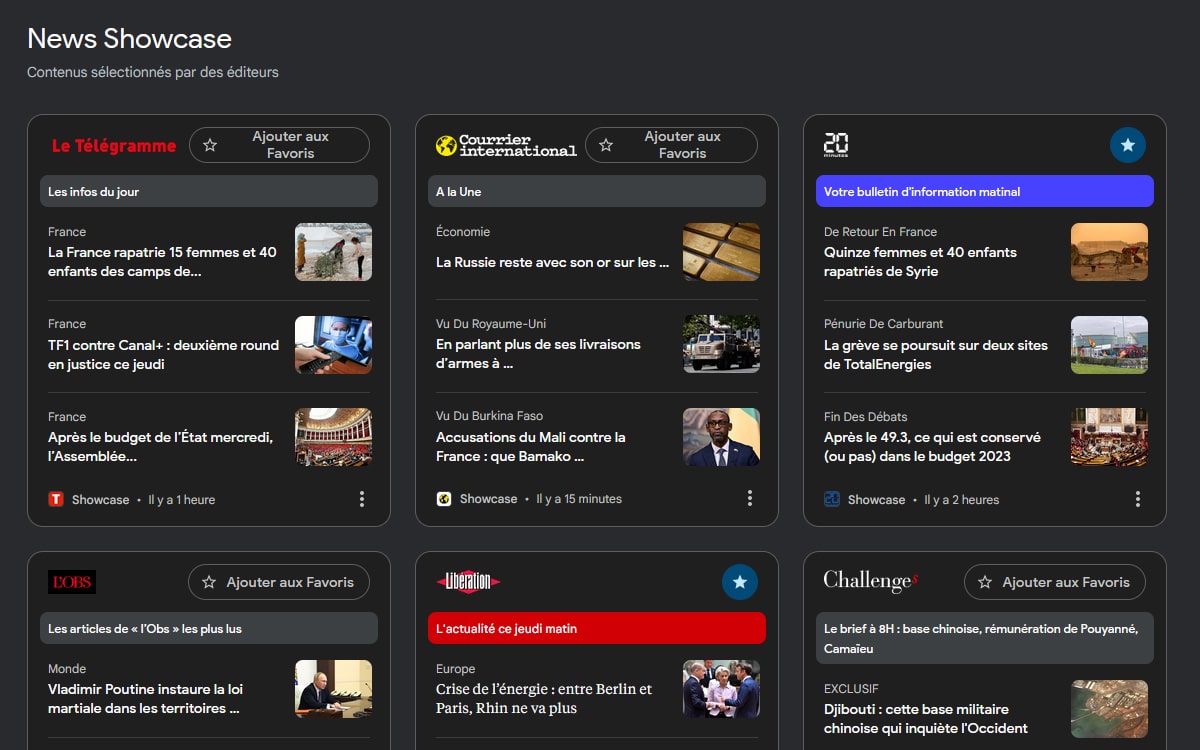The width and height of the screenshot is (1200, 750).
Task: Toggle the favorite star for Libération
Action: click(x=740, y=581)
